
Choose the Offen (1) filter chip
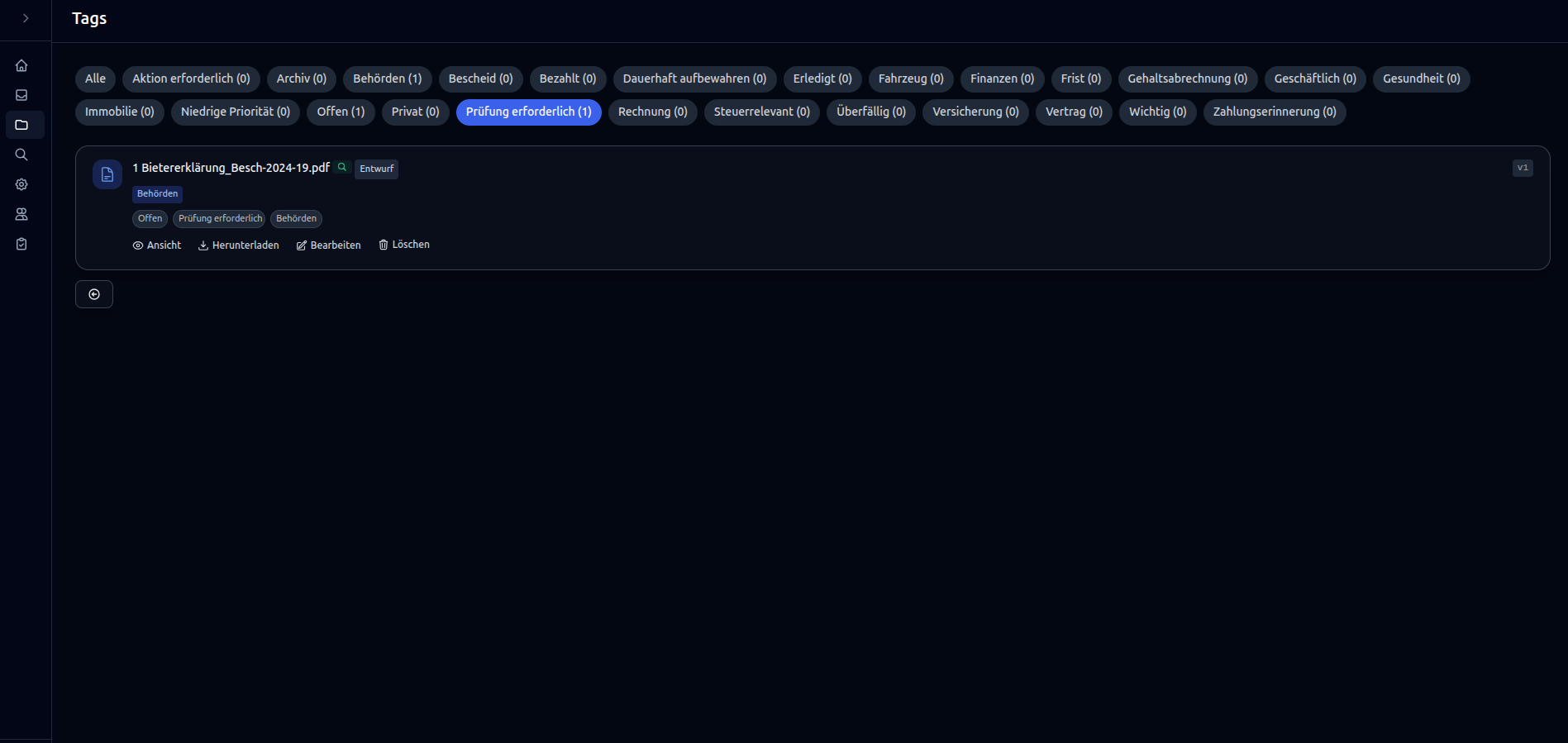tap(341, 112)
